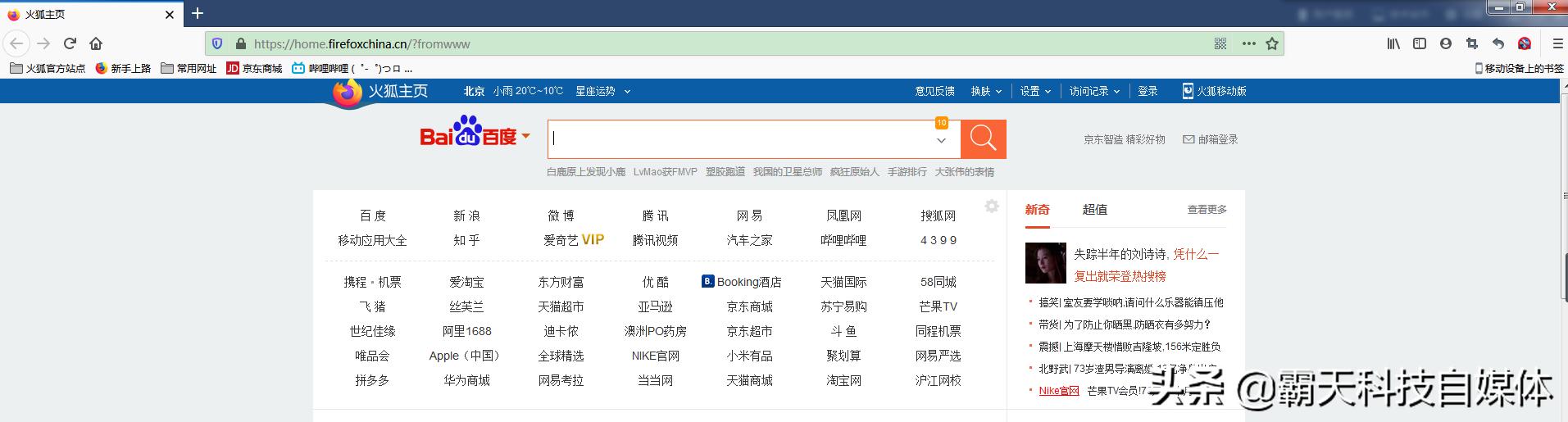This screenshot has width=1568, height=422.
Task: Open the browser home page button
Action: [96, 43]
